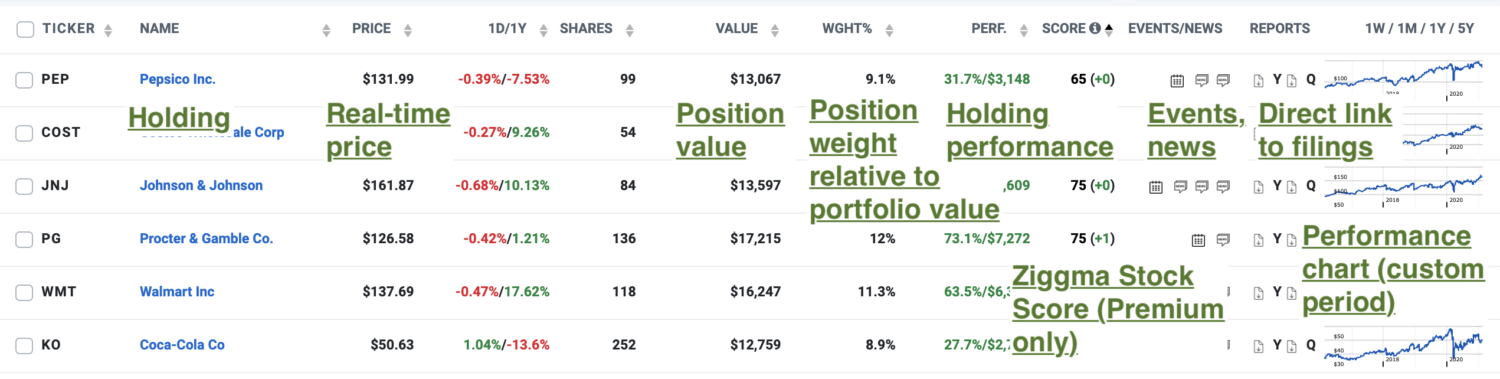The height and width of the screenshot is (379, 1500).
Task: Sort holdings by the Ticker sort arrows
Action: 109,30
